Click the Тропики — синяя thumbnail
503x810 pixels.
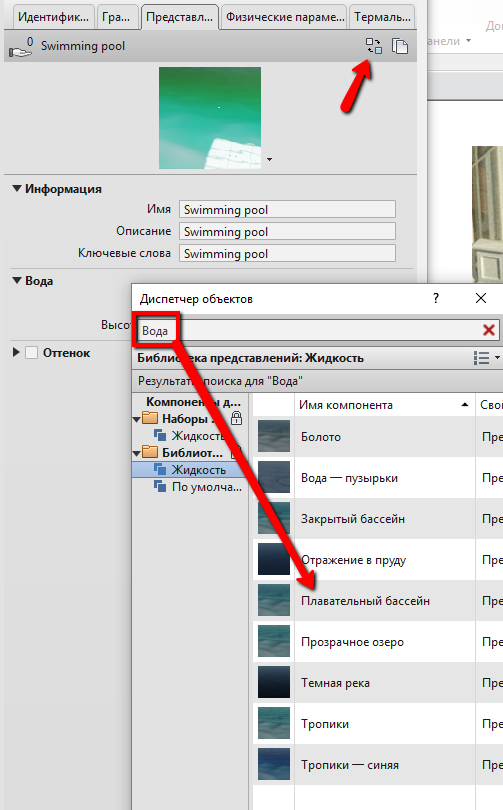pyautogui.click(x=274, y=765)
